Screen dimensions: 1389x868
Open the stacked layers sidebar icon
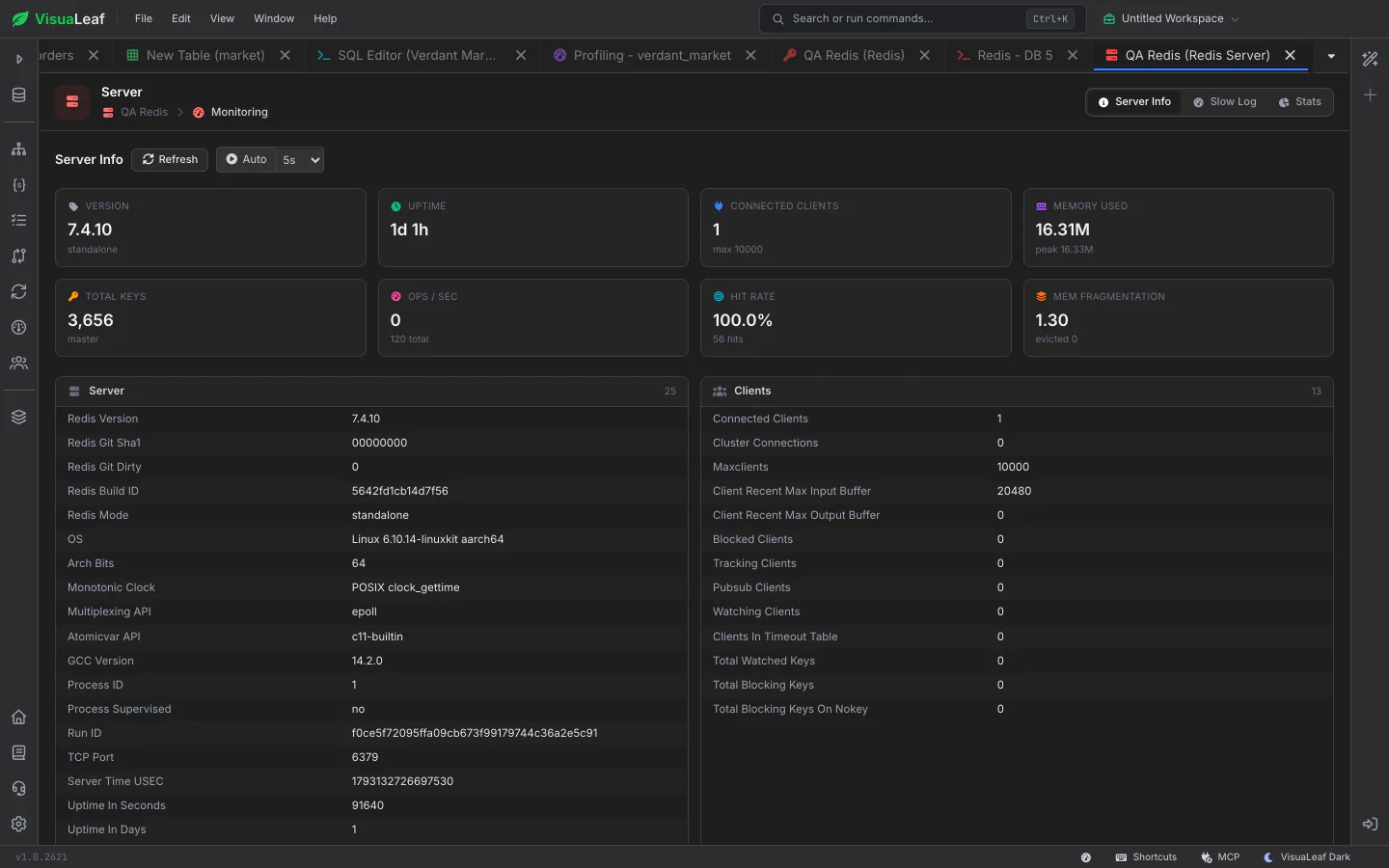pyautogui.click(x=18, y=417)
